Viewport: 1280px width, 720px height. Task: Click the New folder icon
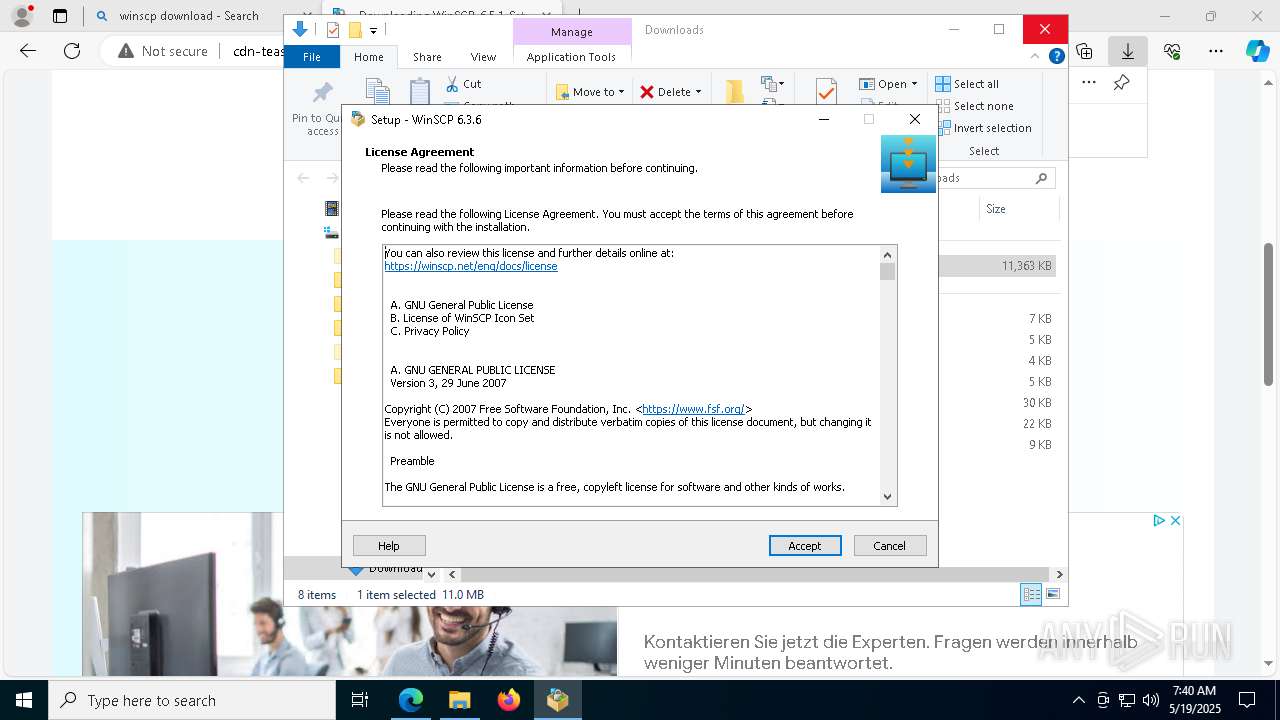point(735,91)
